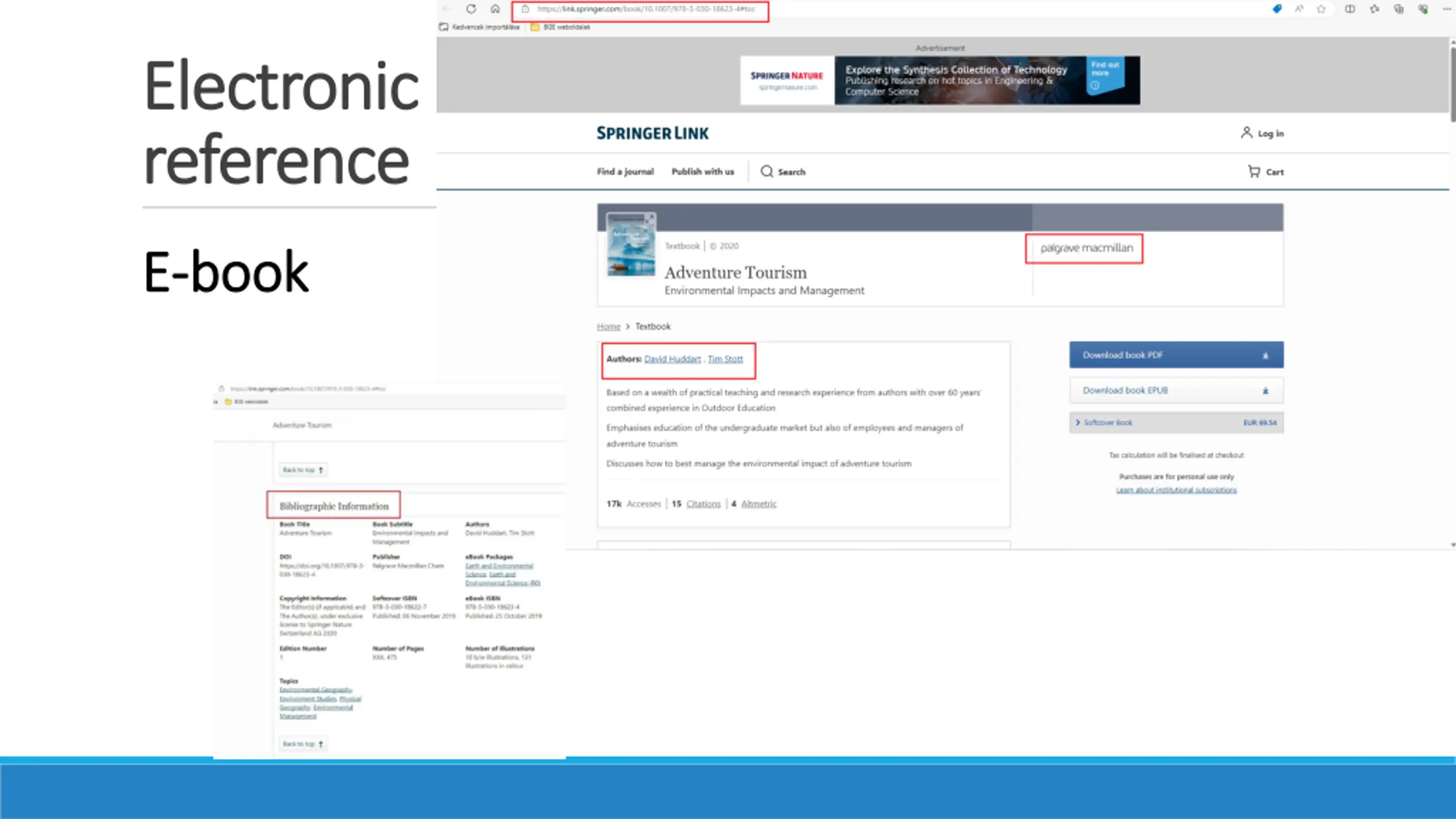
Task: Click download arrow on Download book PDF
Action: point(1265,355)
